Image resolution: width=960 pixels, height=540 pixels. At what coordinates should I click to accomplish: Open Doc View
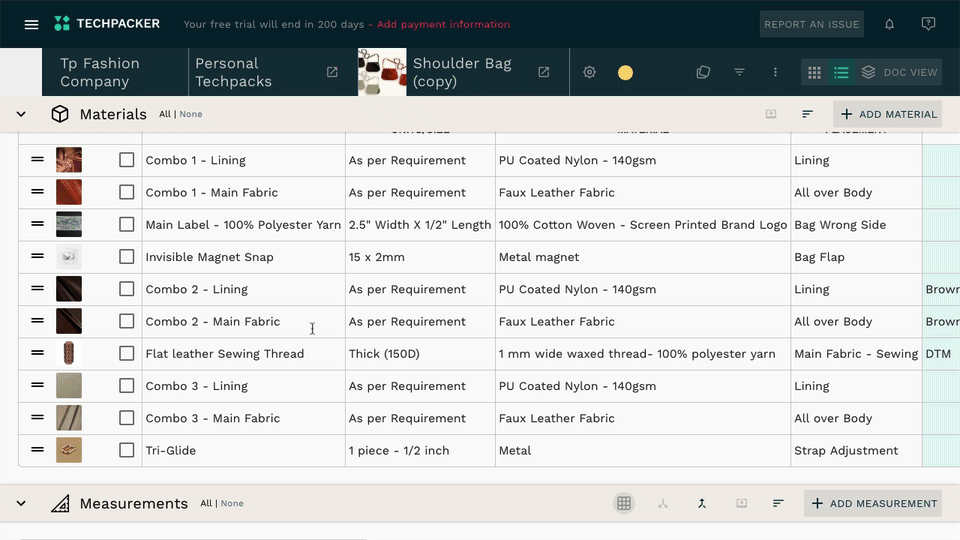point(899,72)
